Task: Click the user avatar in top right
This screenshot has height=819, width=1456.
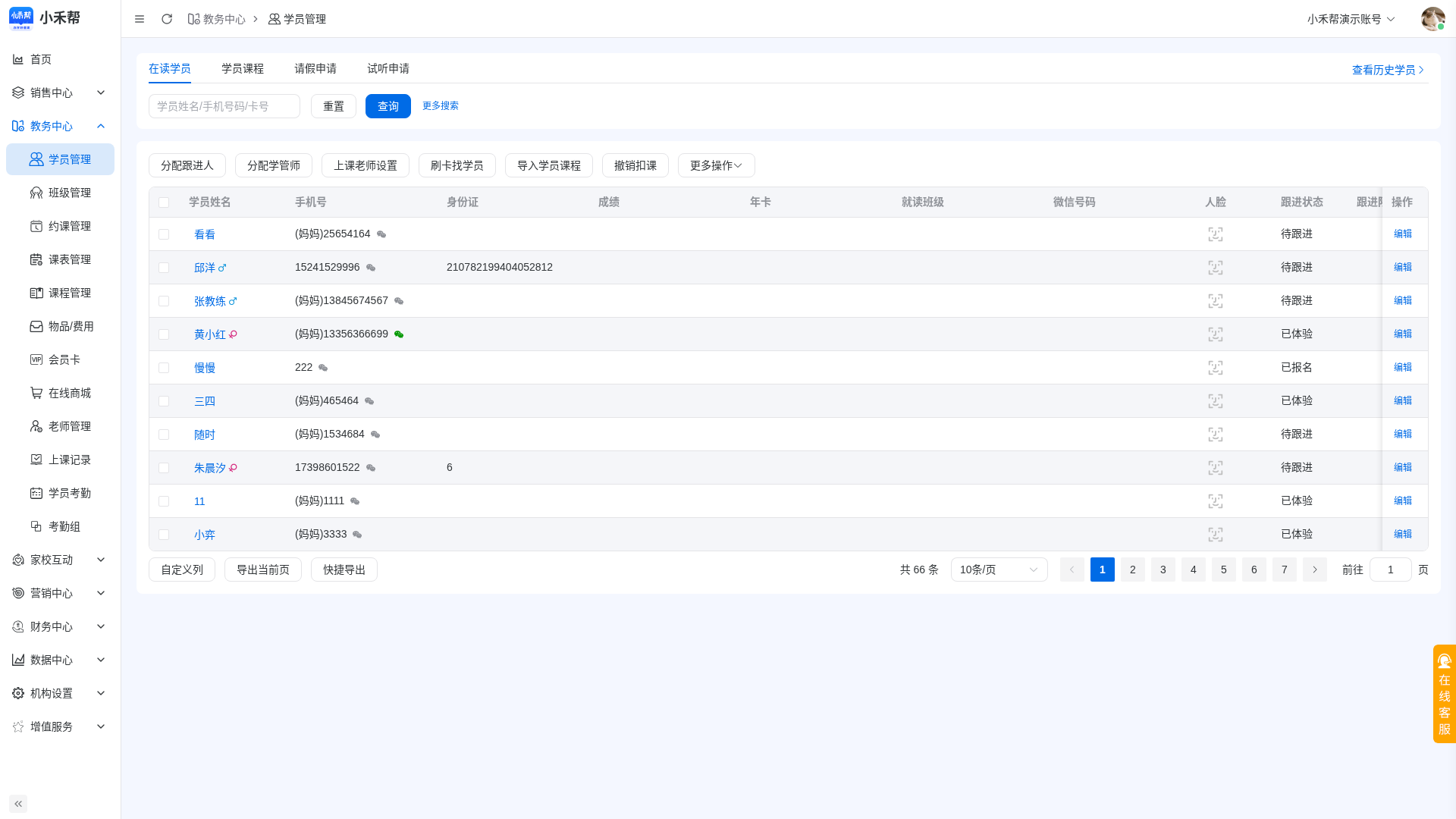Action: (1432, 19)
